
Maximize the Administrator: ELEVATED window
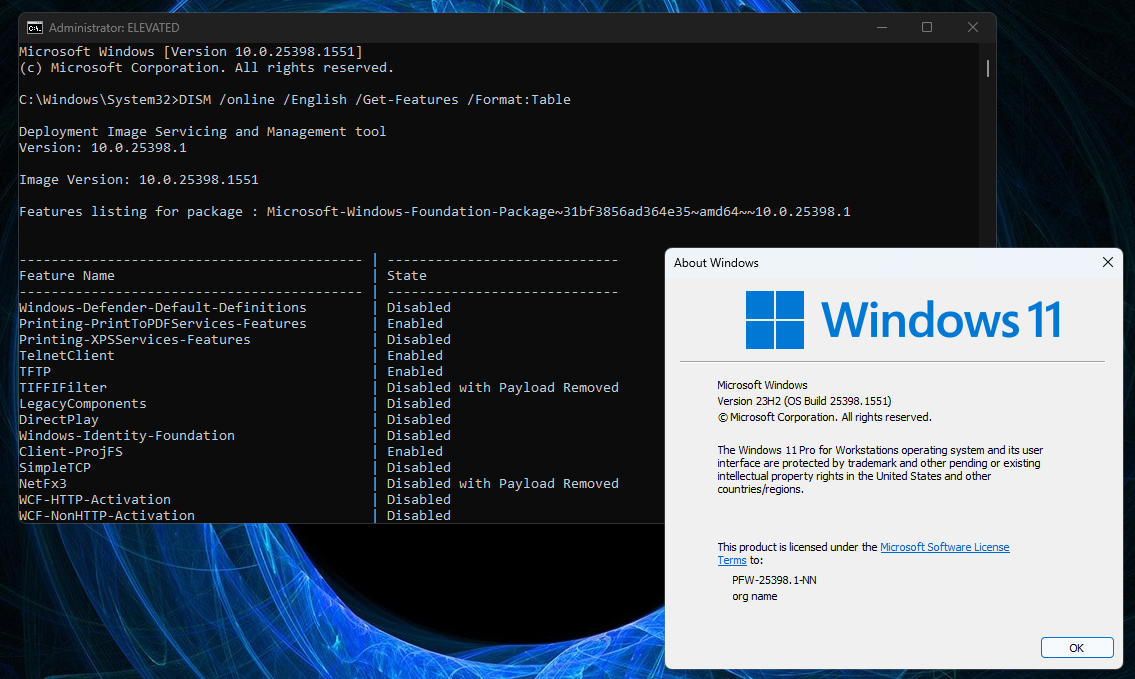click(x=927, y=28)
